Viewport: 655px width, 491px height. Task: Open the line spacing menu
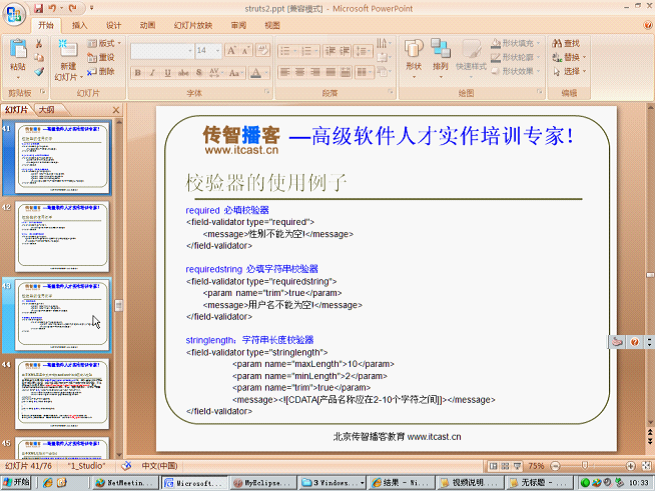point(363,51)
